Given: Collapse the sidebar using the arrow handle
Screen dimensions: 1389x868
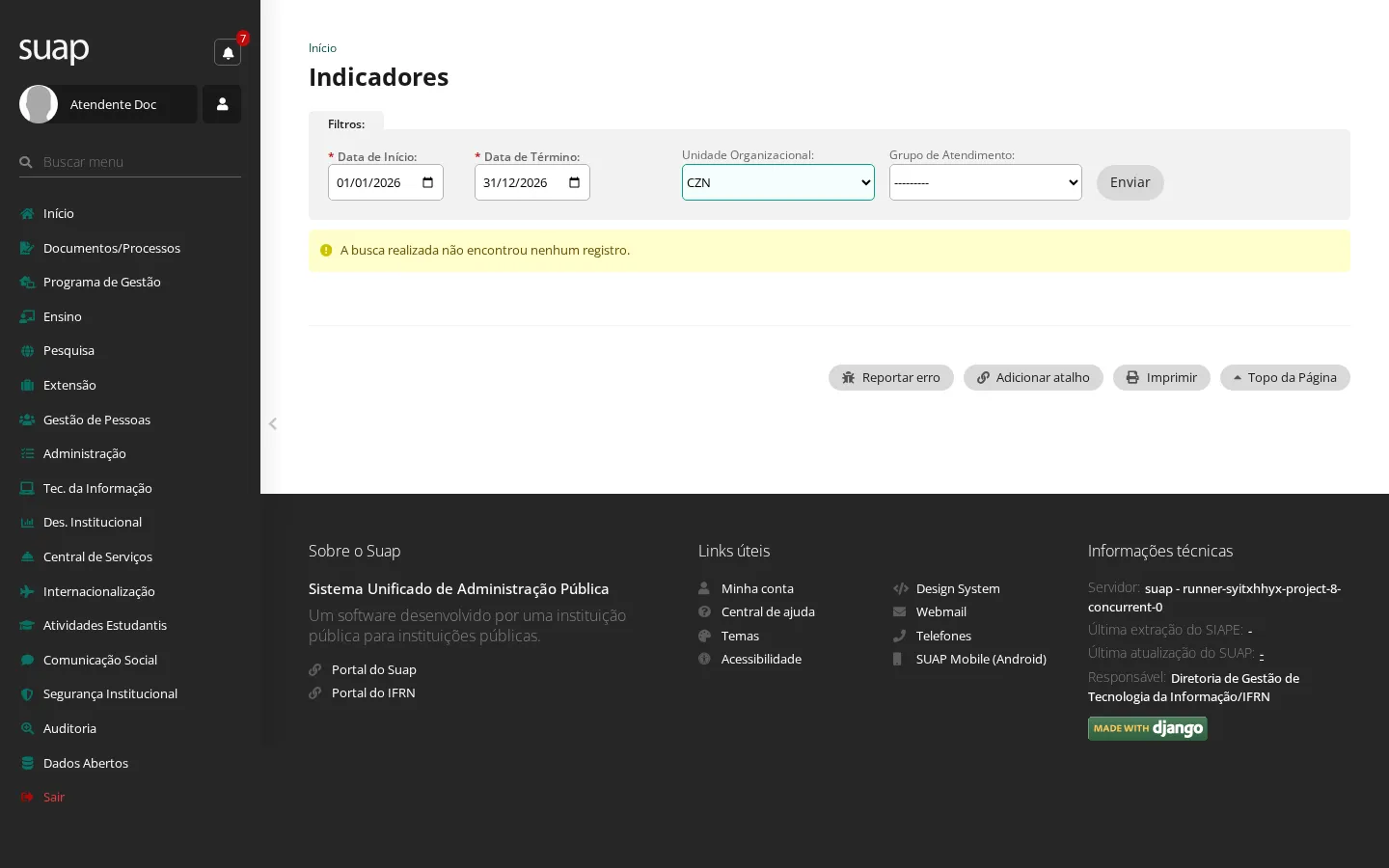Looking at the screenshot, I should pyautogui.click(x=273, y=423).
